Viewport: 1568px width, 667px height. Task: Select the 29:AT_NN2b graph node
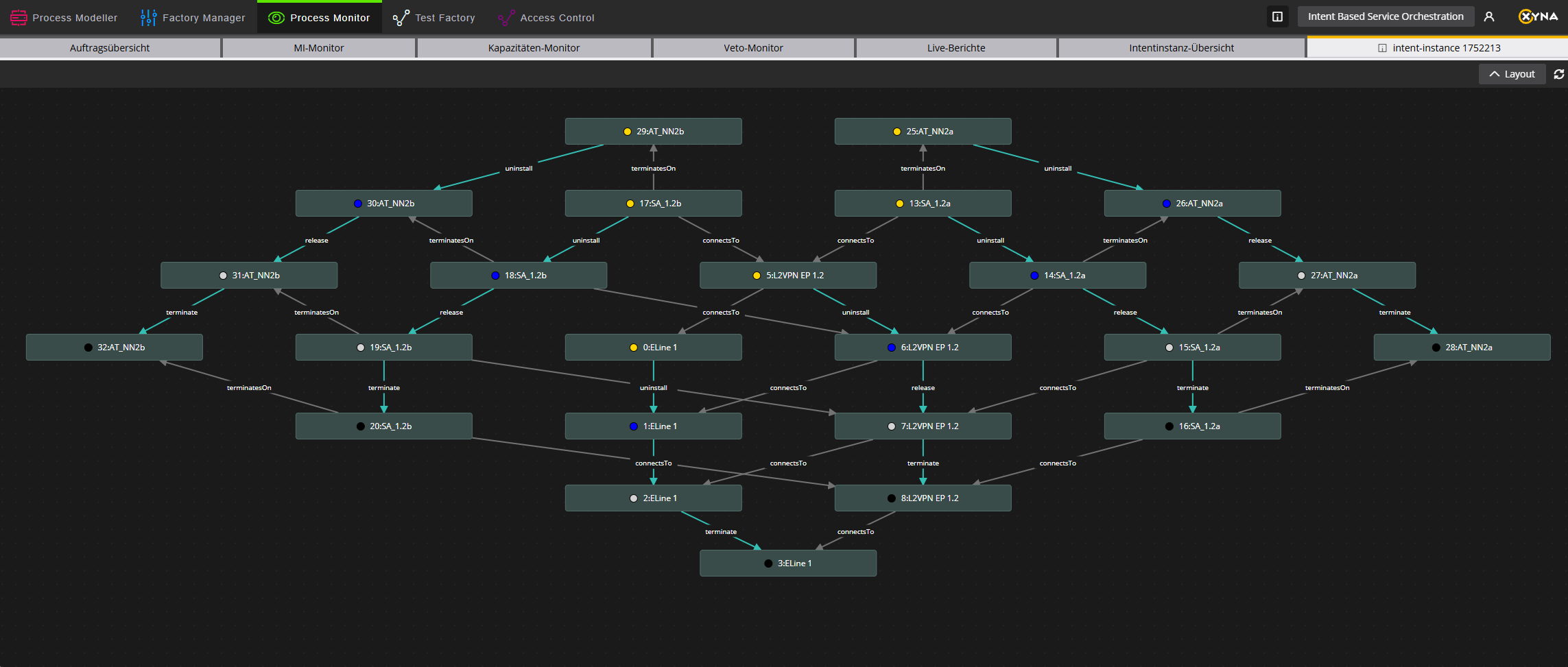pos(653,131)
